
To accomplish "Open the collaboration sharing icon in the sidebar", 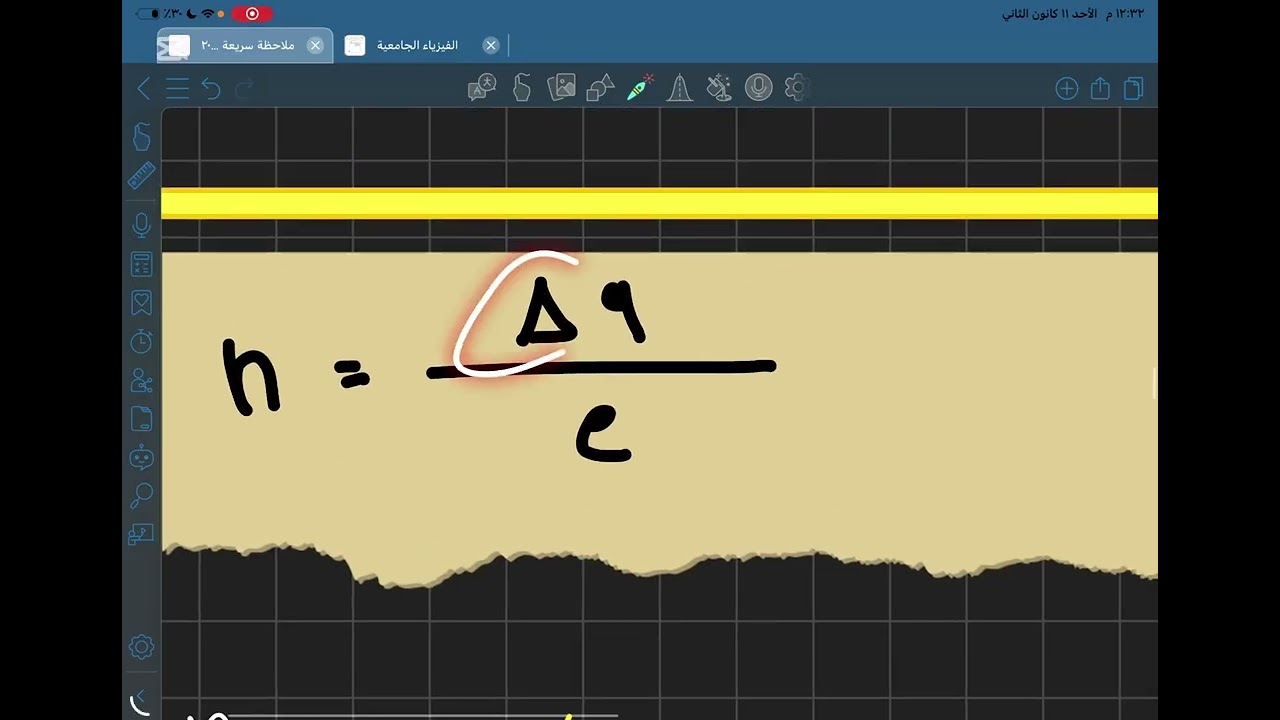I will [141, 380].
